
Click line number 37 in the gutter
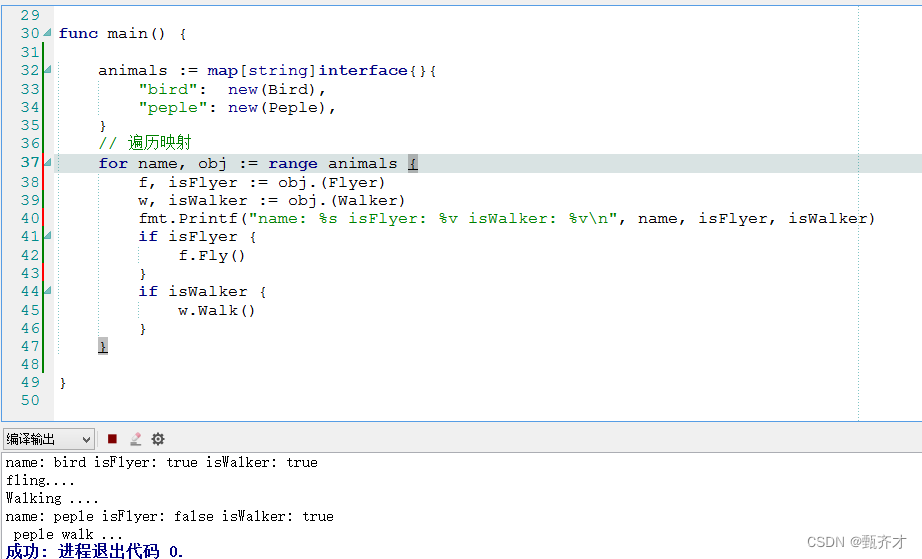30,163
